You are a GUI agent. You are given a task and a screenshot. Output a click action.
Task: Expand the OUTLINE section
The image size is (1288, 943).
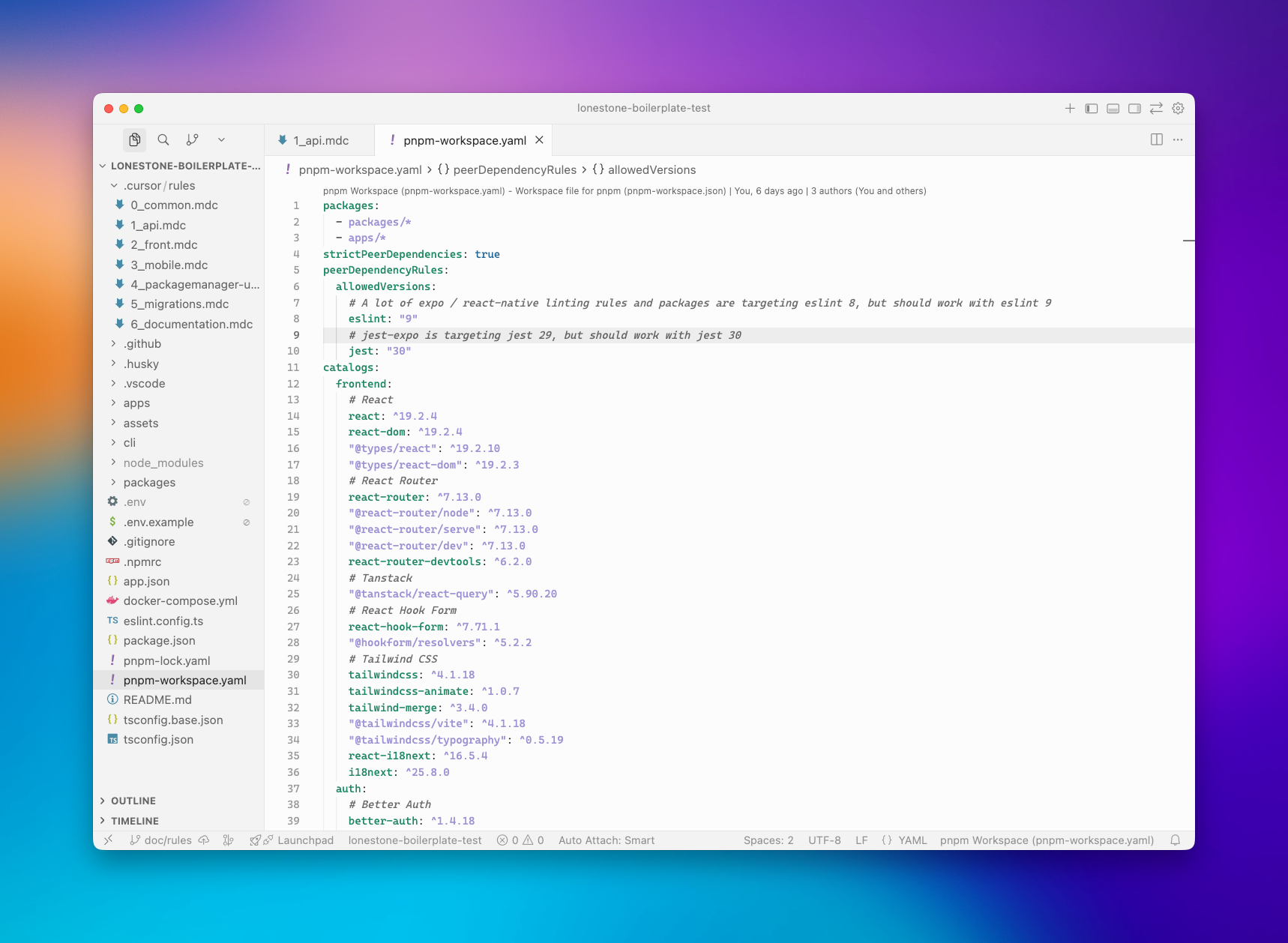133,801
